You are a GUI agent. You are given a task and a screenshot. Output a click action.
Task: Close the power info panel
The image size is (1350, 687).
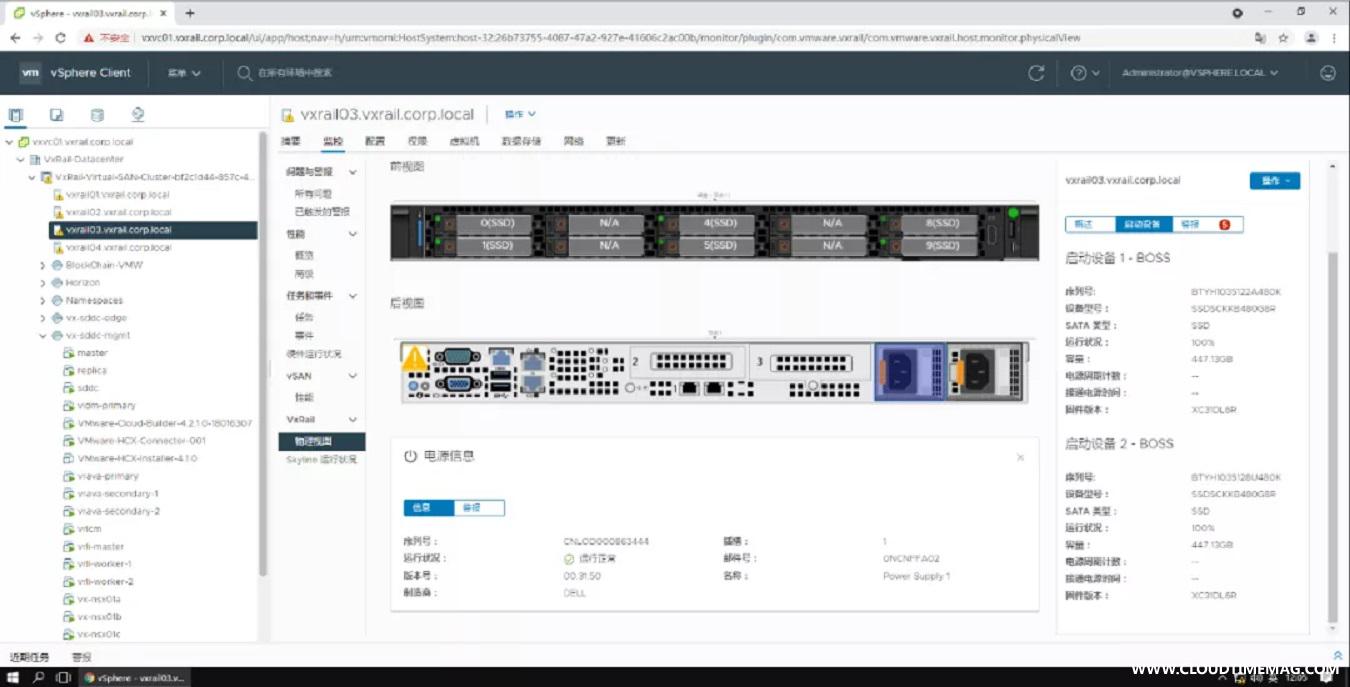(1020, 457)
